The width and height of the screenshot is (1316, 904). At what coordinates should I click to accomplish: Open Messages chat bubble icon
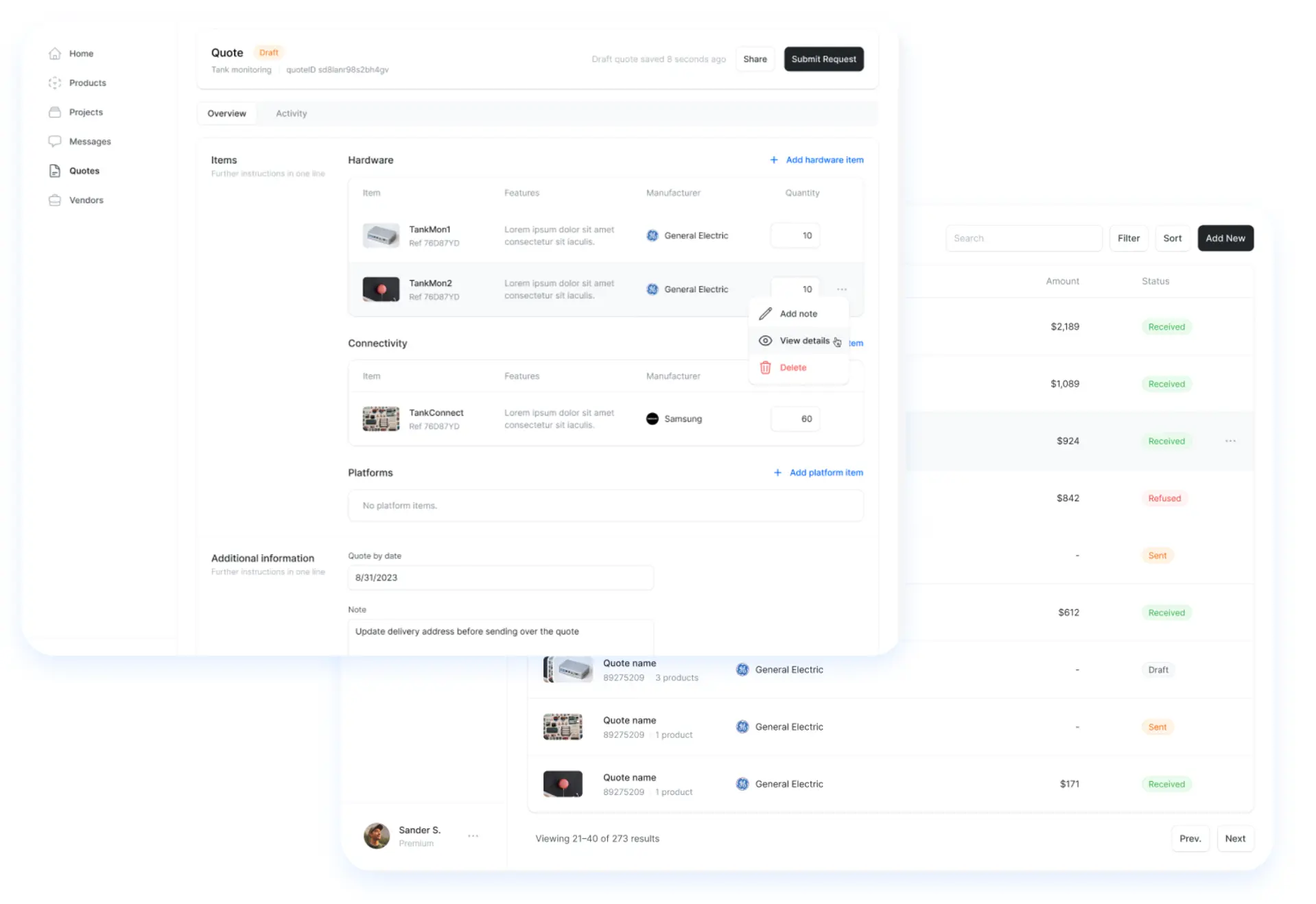click(x=55, y=141)
